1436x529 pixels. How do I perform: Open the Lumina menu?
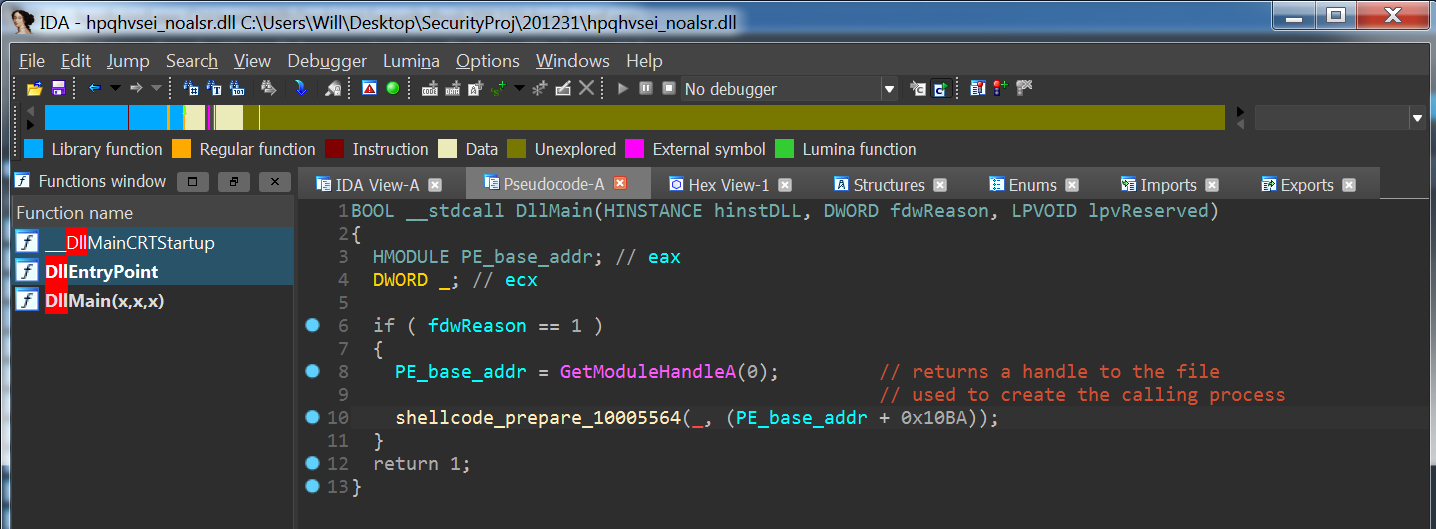[x=411, y=61]
